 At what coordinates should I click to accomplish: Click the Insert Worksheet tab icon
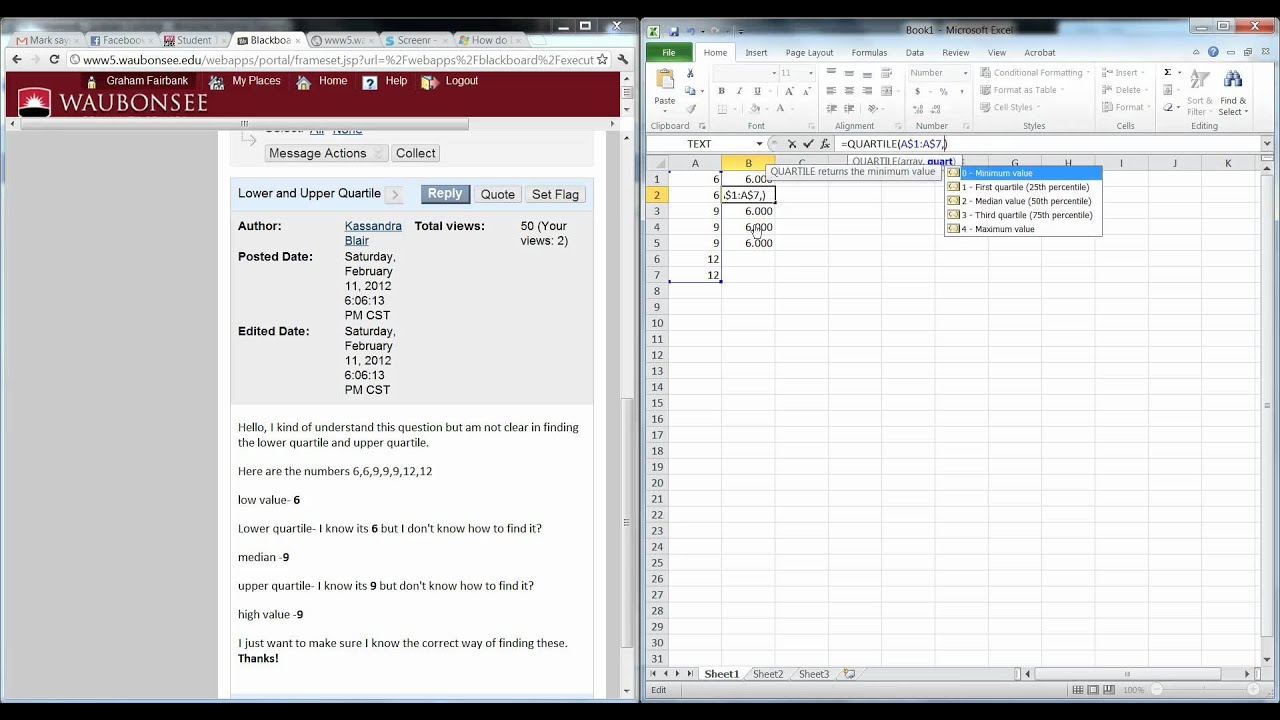point(849,674)
